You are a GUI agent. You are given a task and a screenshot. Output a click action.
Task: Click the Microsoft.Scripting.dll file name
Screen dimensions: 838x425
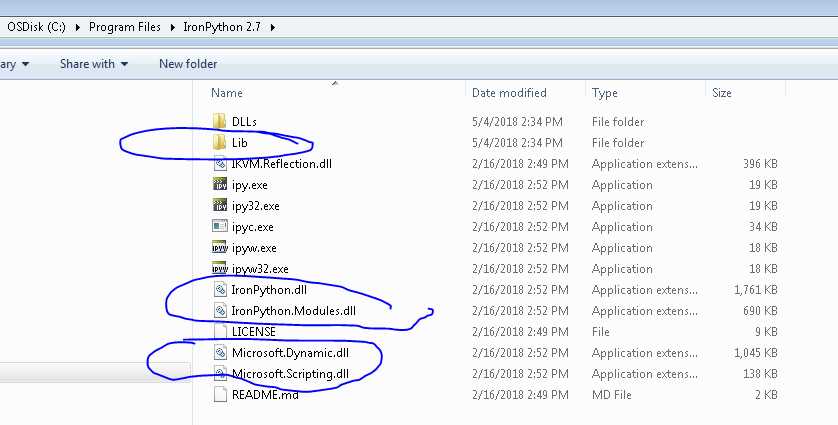[x=290, y=374]
